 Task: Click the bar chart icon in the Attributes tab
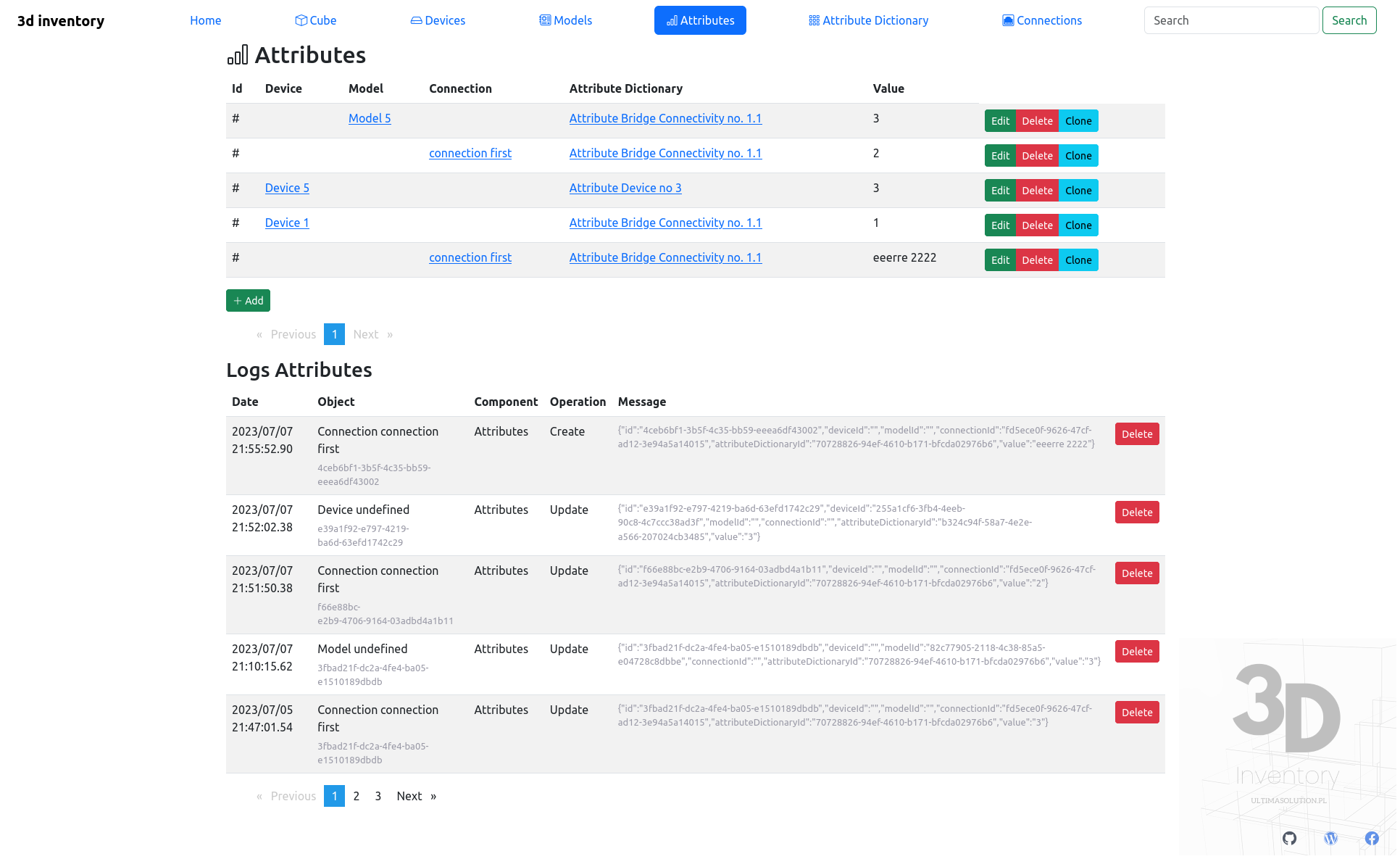[x=672, y=20]
